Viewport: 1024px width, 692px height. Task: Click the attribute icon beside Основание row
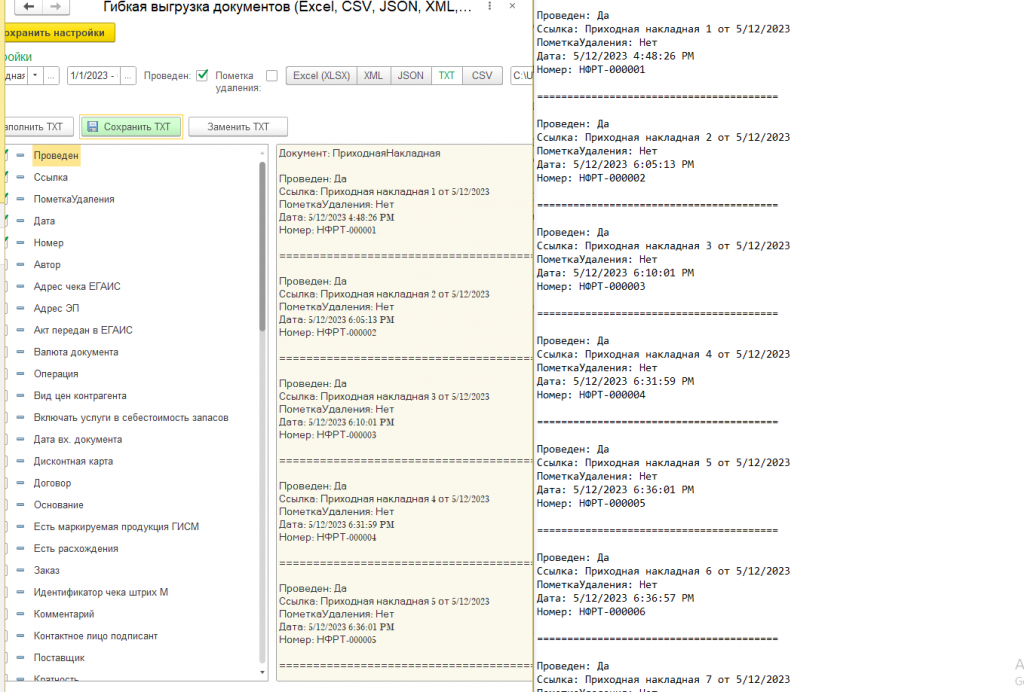coord(20,505)
